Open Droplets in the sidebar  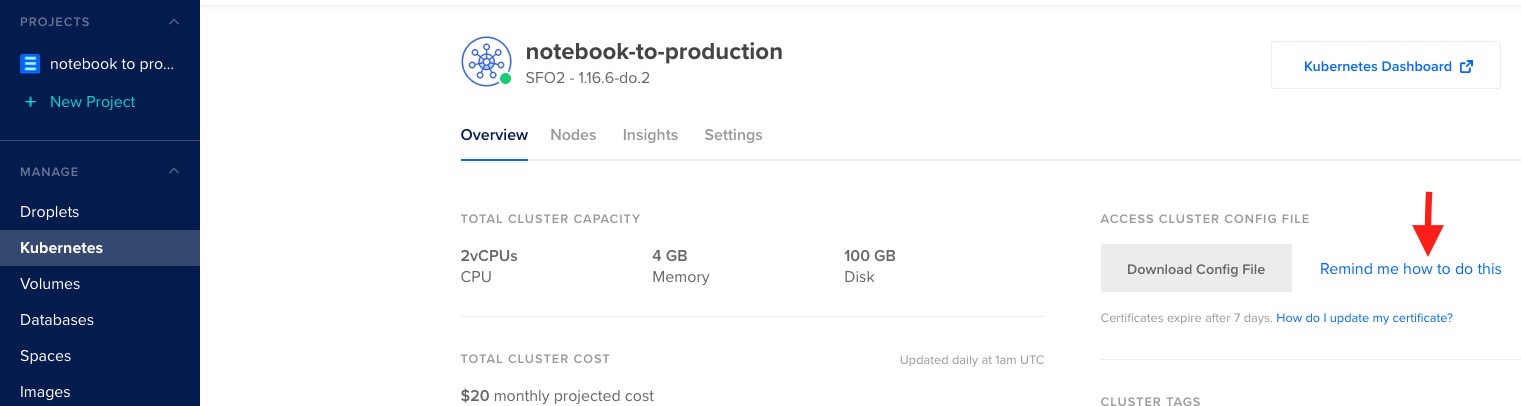click(x=49, y=212)
